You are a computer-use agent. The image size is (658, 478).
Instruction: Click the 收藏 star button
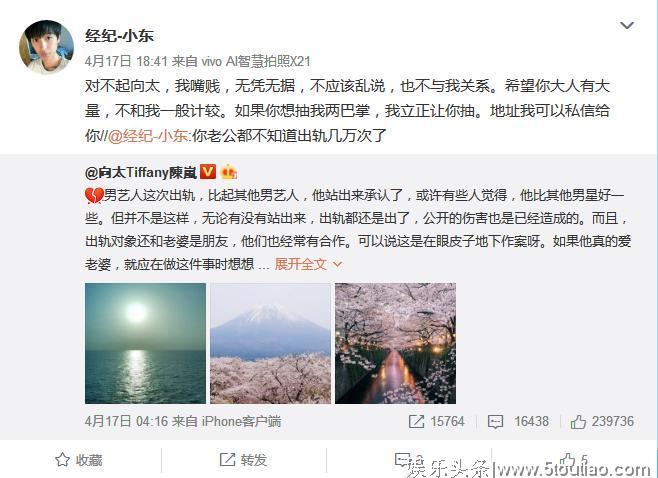79,460
